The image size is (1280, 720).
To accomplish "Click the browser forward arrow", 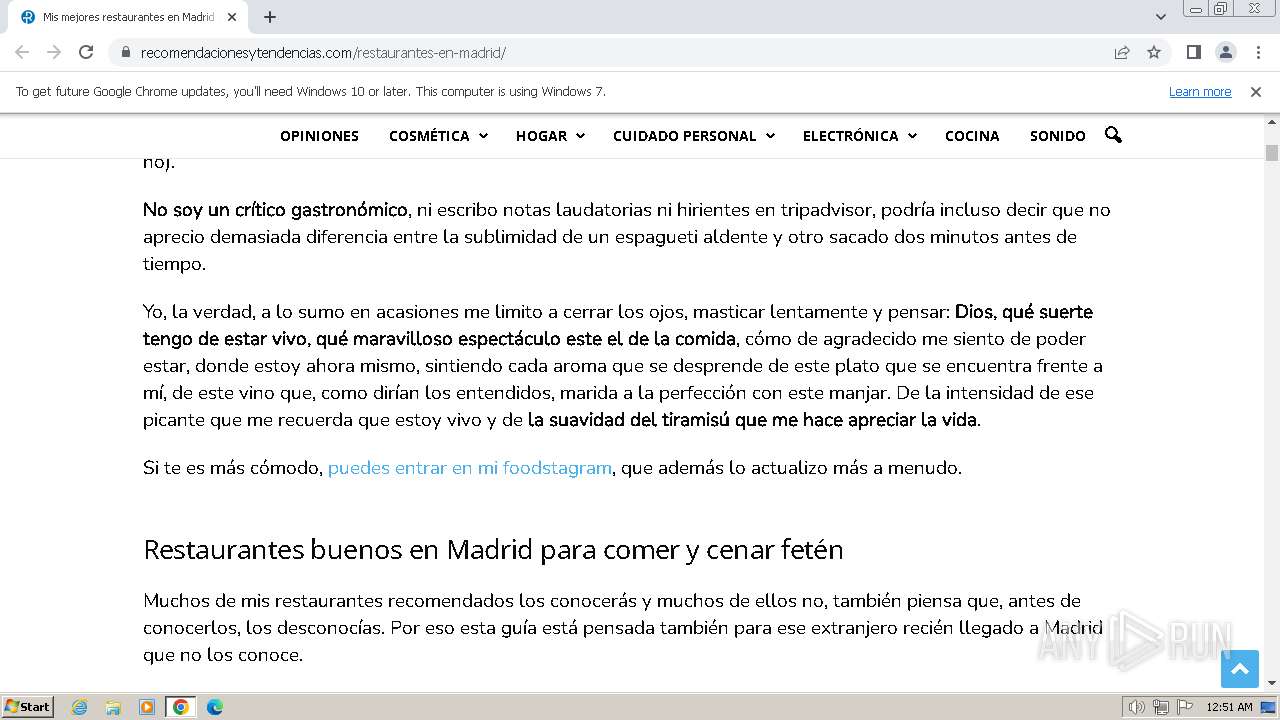I will tap(54, 52).
